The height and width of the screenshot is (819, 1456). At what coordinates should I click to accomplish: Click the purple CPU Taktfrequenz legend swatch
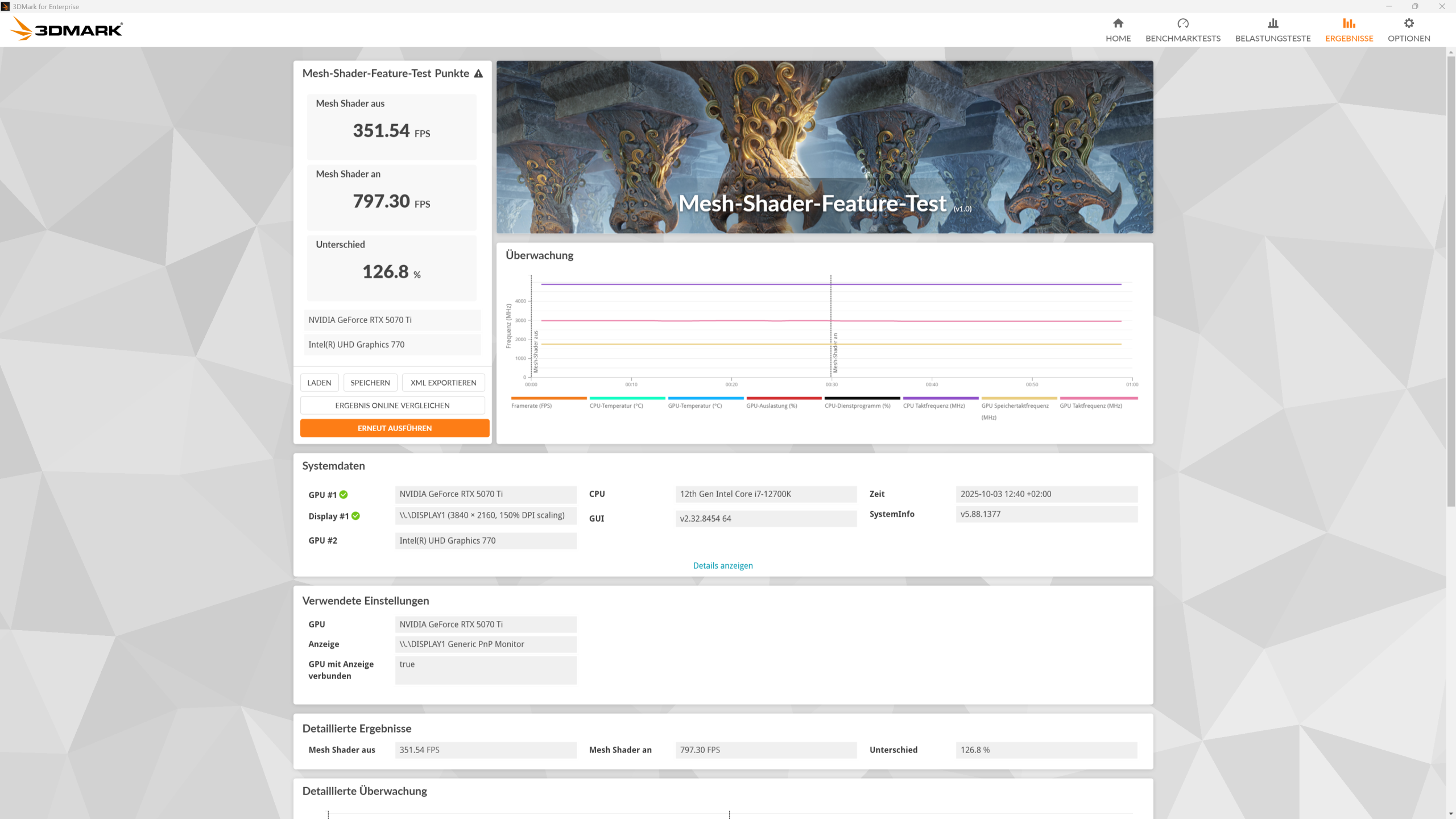point(940,398)
